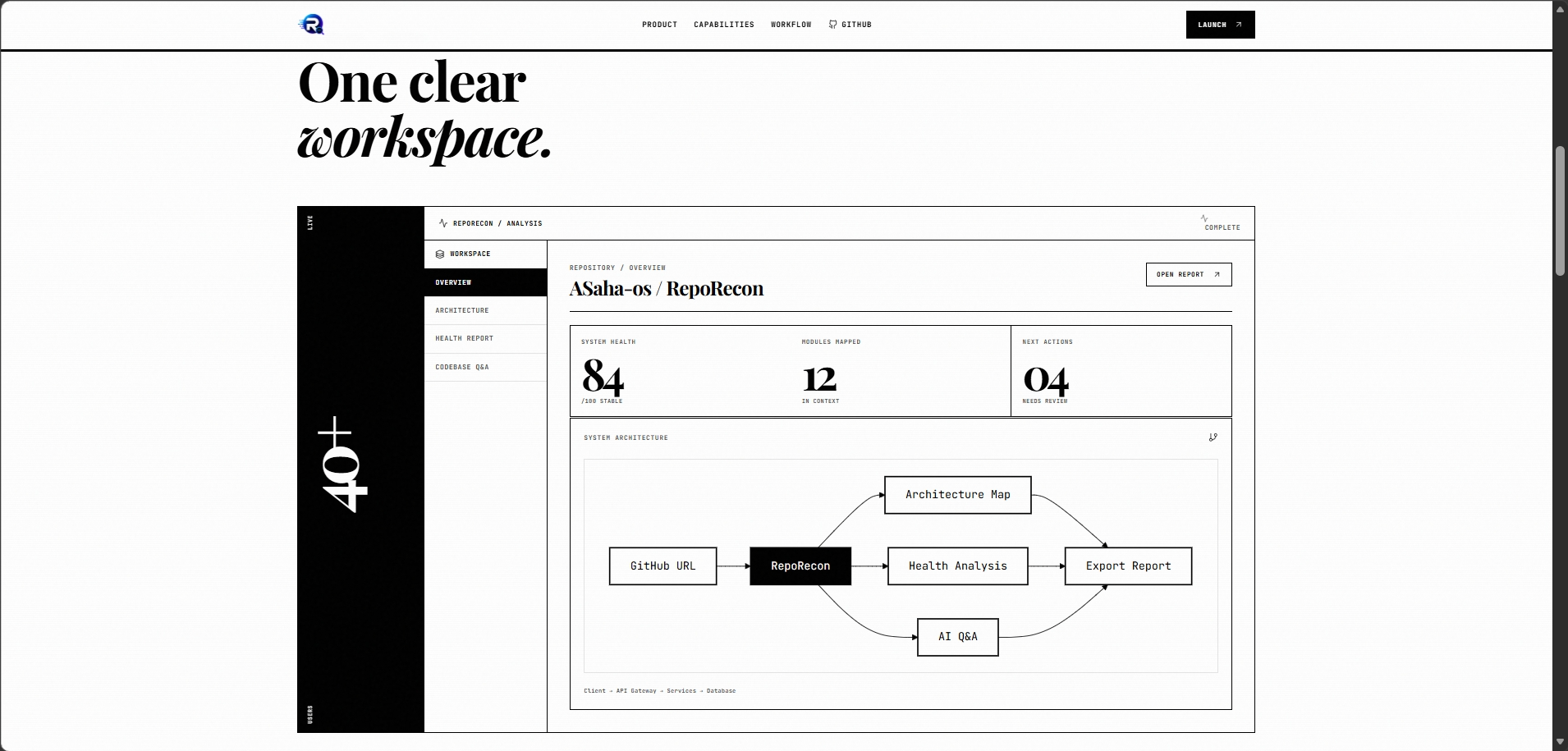Go to the WORKFLOW nav link
1568x751 pixels.
tap(791, 25)
